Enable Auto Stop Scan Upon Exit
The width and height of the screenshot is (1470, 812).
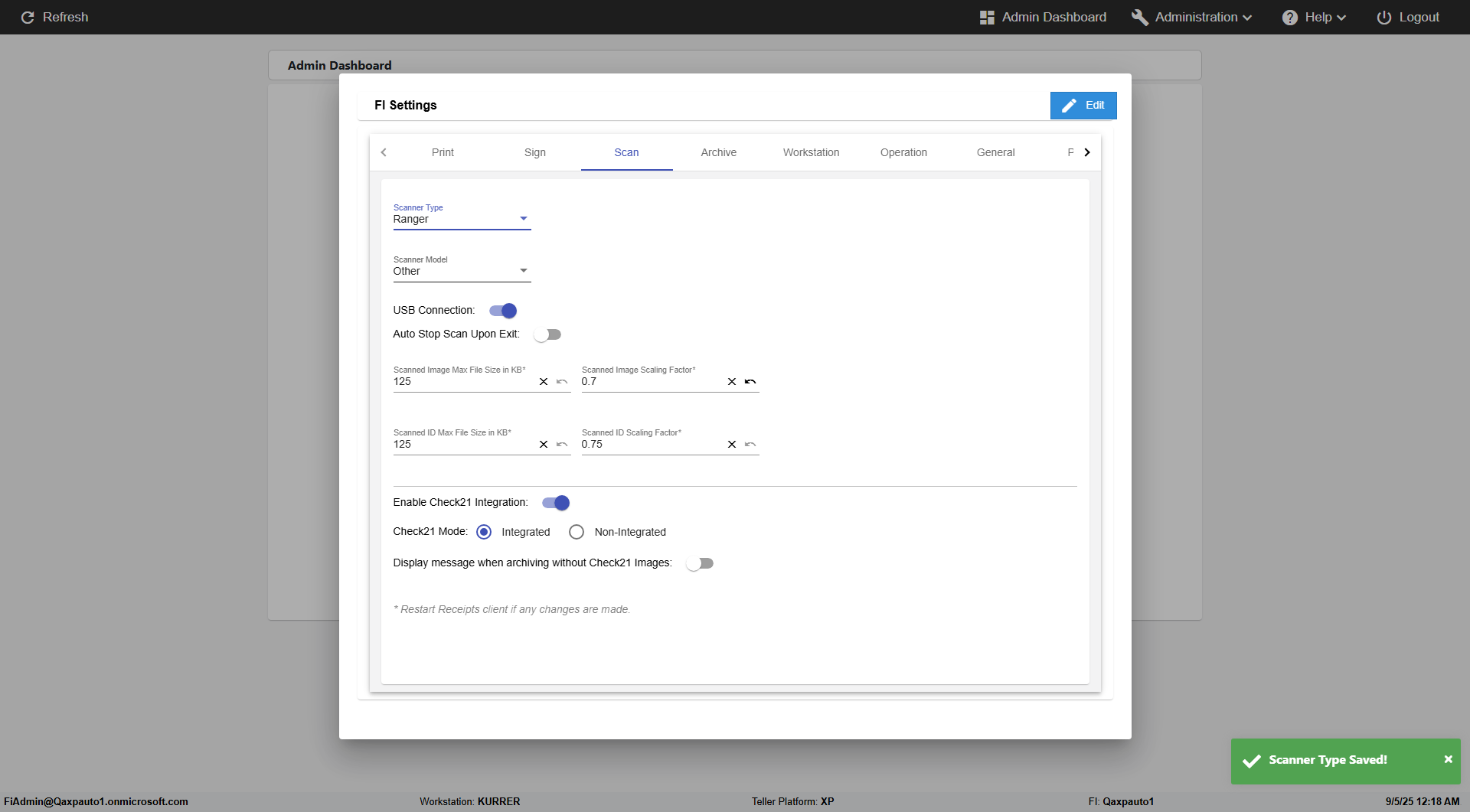coord(547,334)
